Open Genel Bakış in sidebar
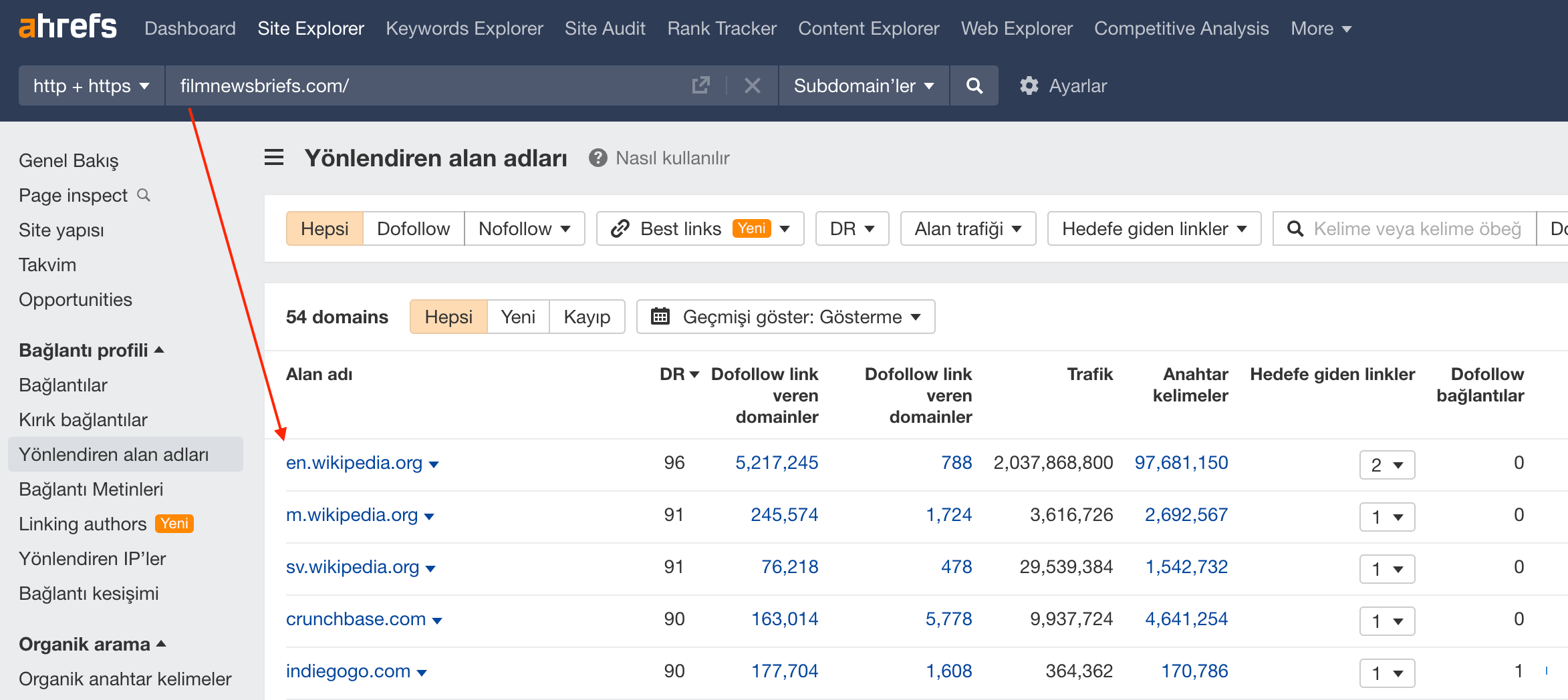1568x700 pixels. (69, 160)
